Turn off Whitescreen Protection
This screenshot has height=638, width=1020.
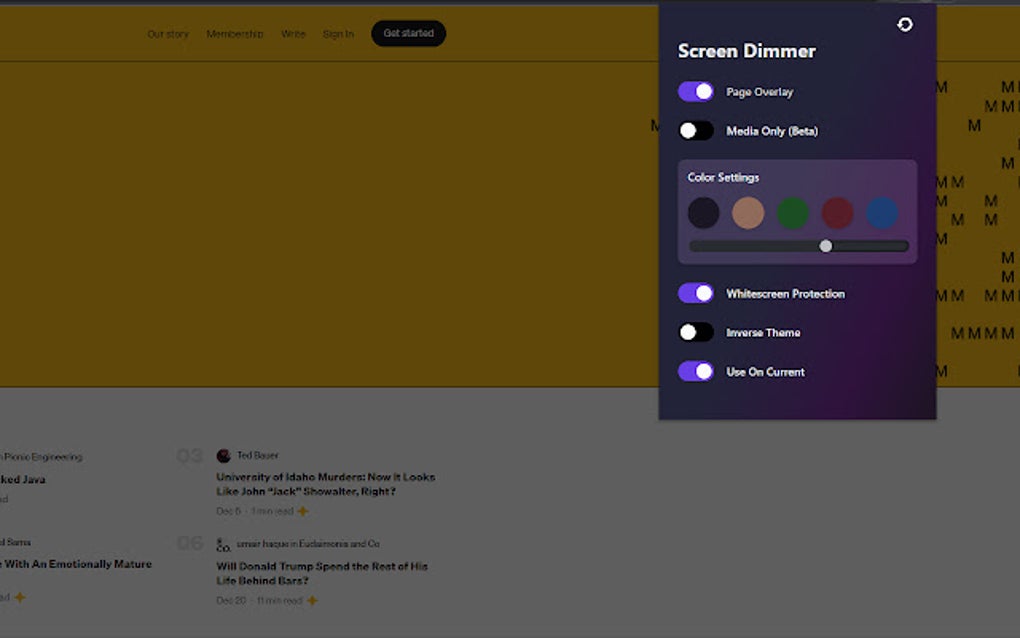[695, 293]
